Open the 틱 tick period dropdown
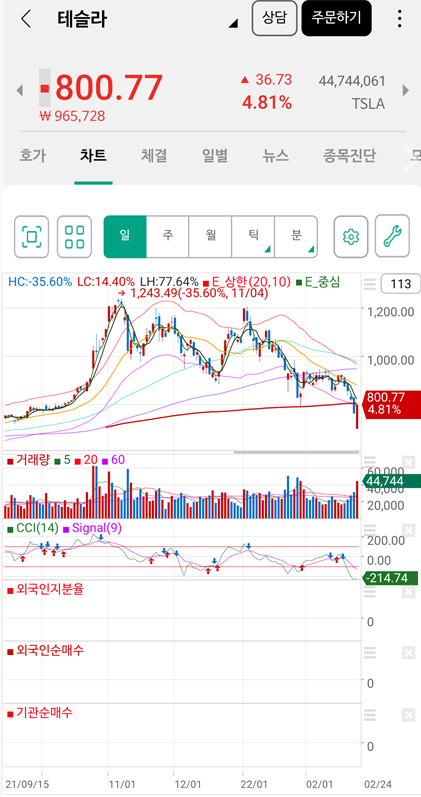 pyautogui.click(x=253, y=236)
